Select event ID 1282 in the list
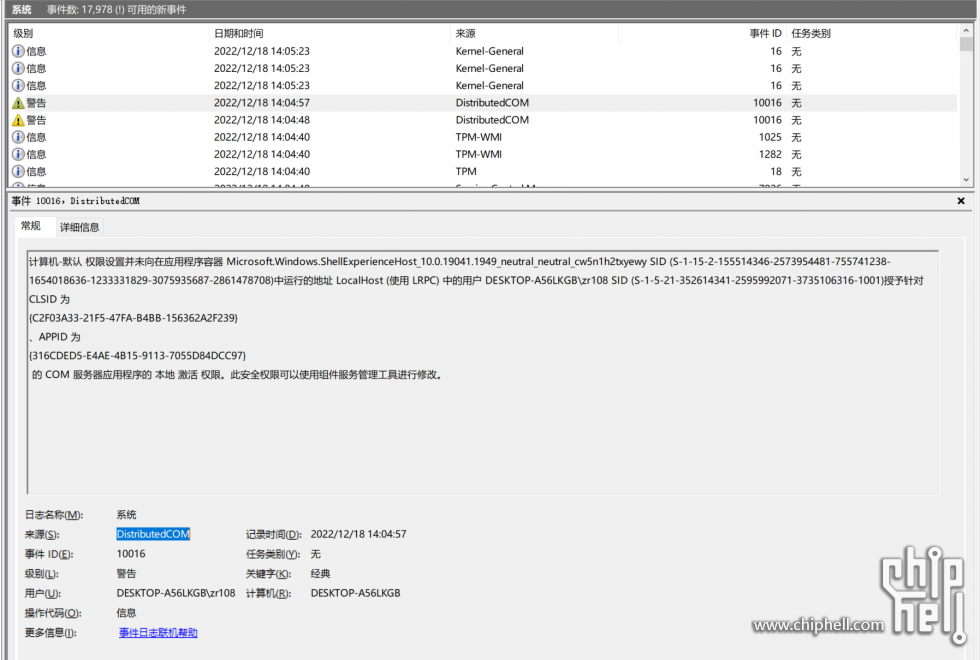This screenshot has width=980, height=660. pyautogui.click(x=770, y=154)
